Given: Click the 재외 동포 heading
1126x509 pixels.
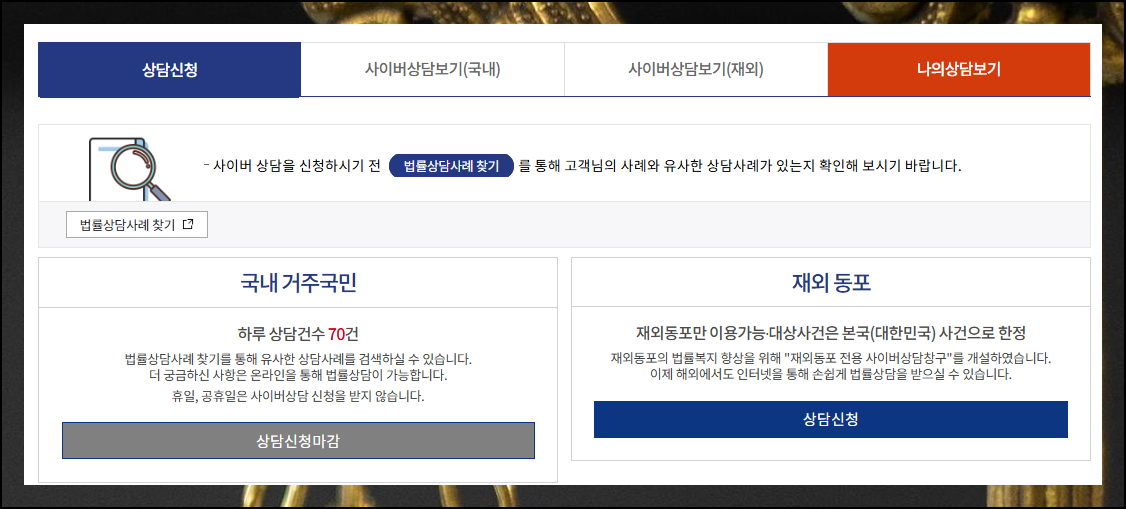Looking at the screenshot, I should tap(831, 283).
